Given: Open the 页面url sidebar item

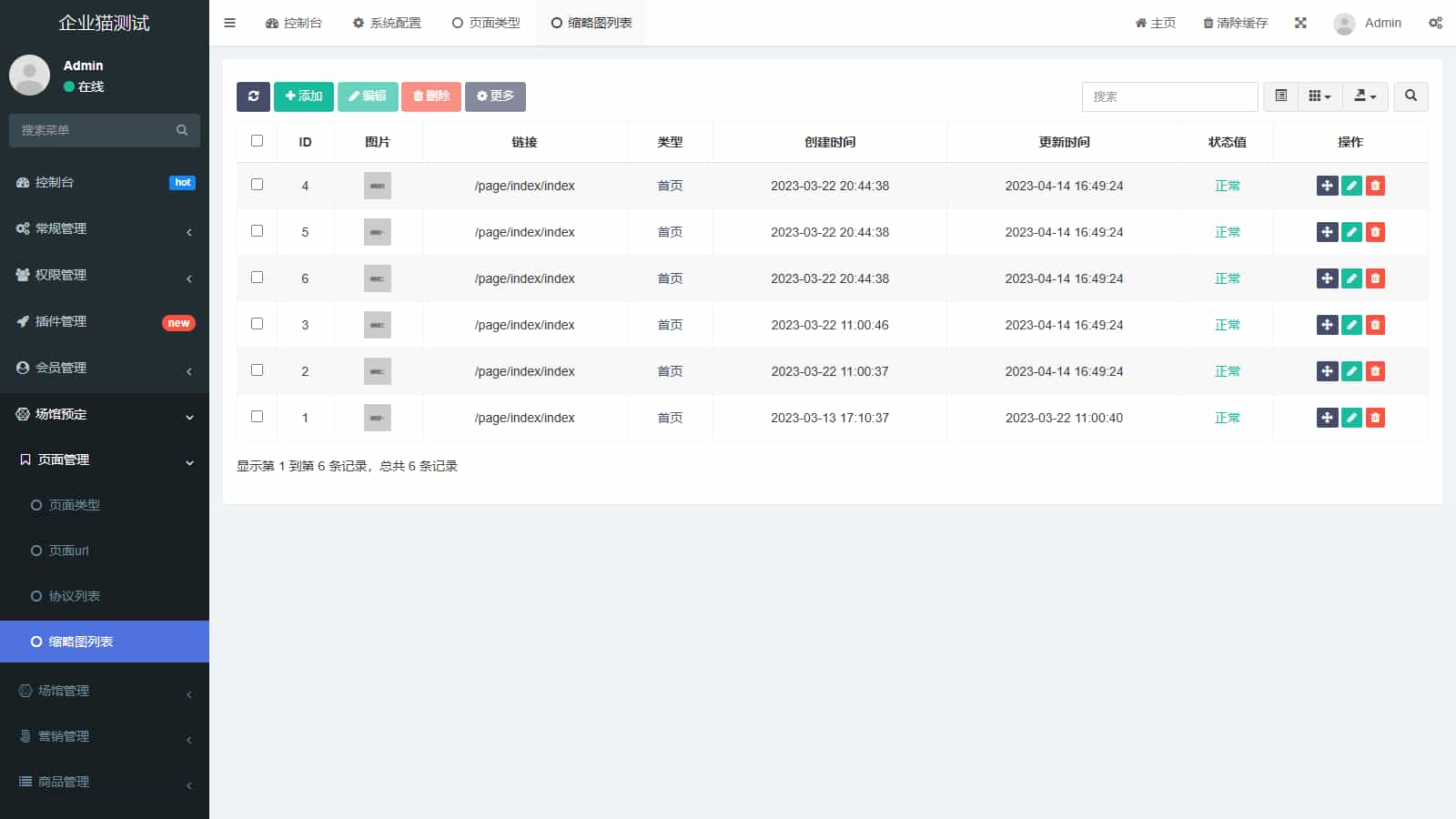Looking at the screenshot, I should tap(68, 551).
